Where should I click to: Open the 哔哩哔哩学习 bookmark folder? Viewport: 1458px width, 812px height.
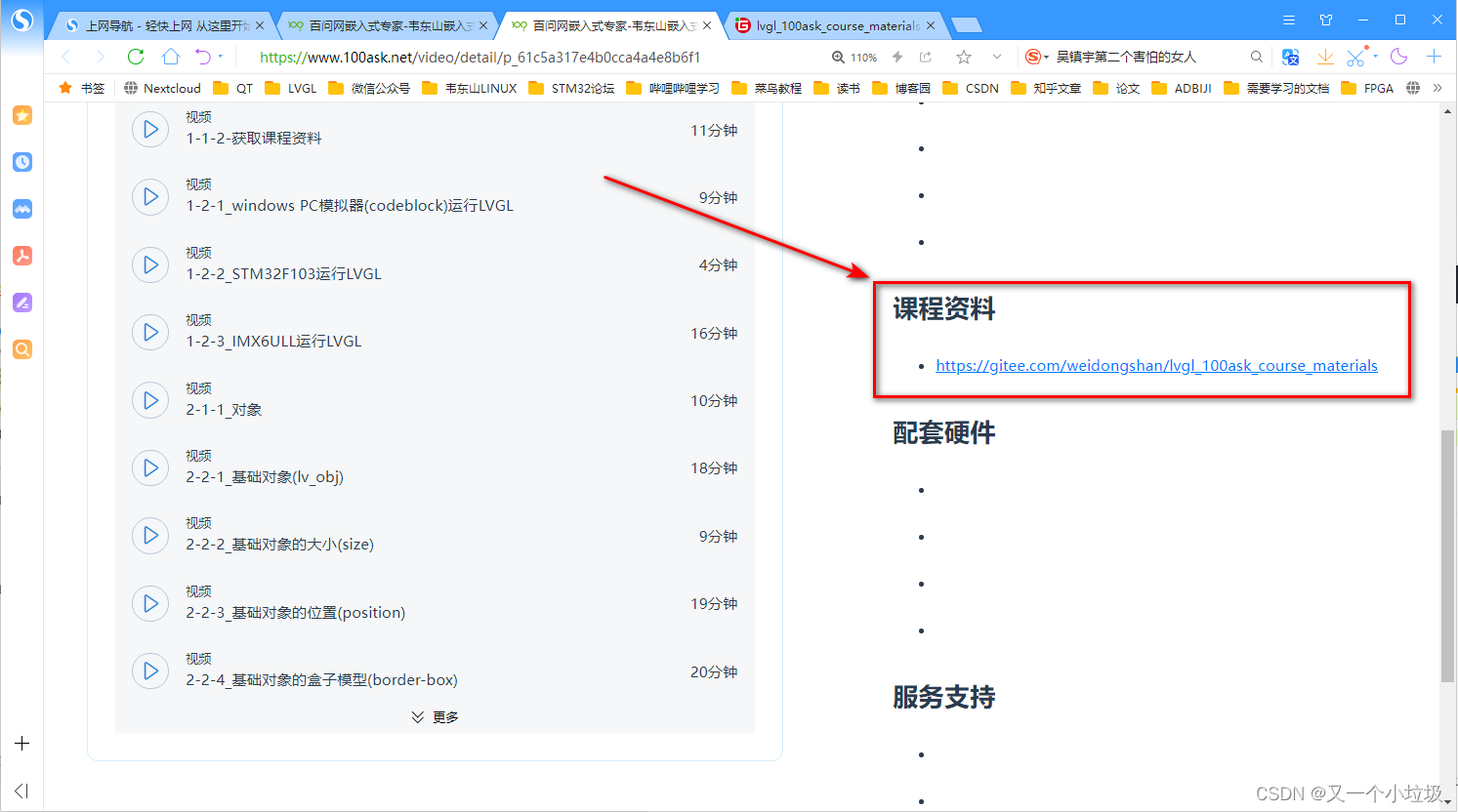pyautogui.click(x=673, y=88)
